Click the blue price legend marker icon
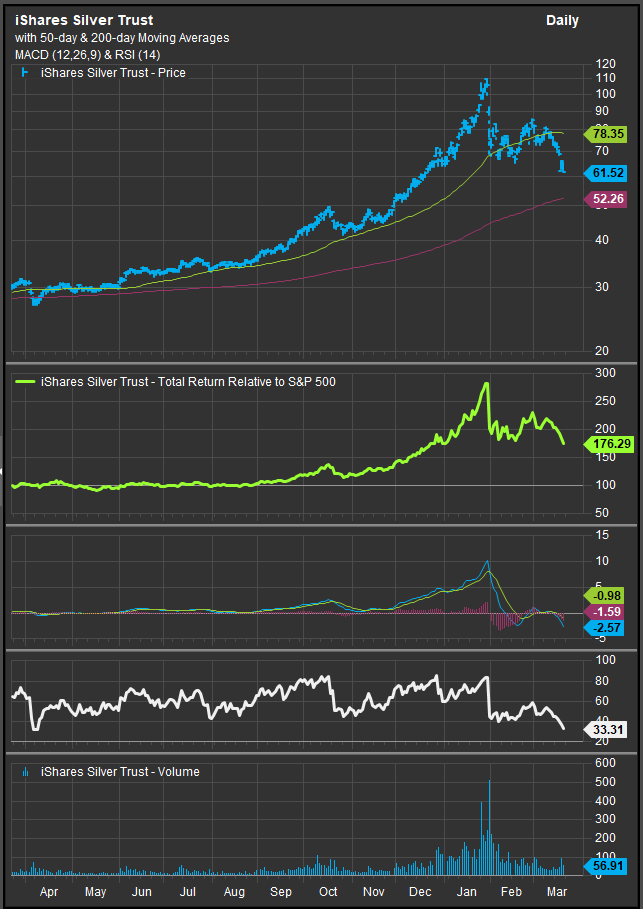 coord(24,73)
